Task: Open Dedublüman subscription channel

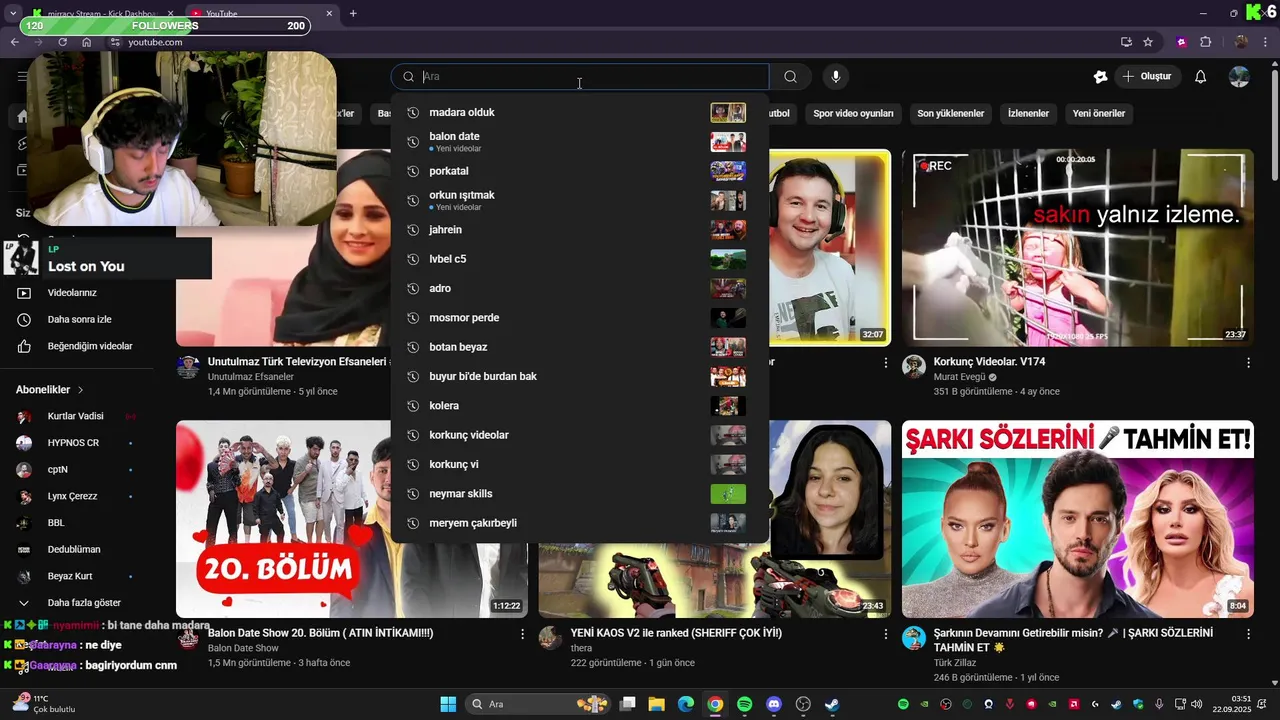Action: [x=74, y=549]
